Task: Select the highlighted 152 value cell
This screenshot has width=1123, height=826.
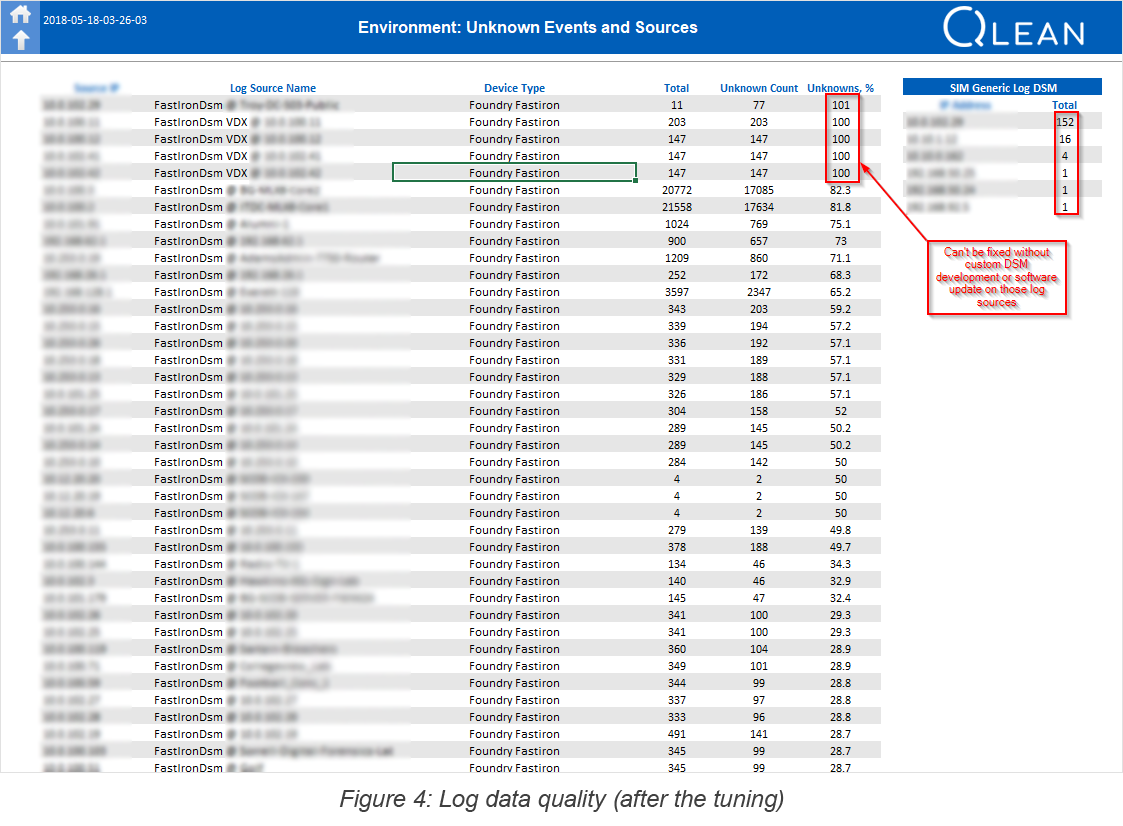Action: pos(1065,121)
